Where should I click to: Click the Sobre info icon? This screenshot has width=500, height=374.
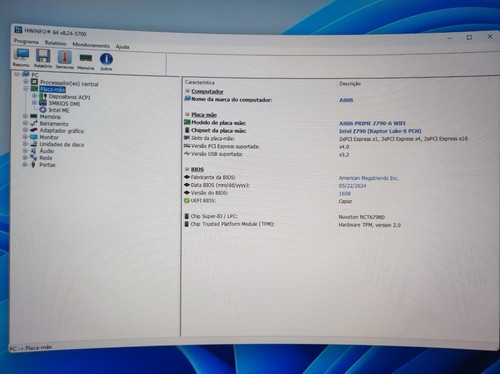pos(106,62)
